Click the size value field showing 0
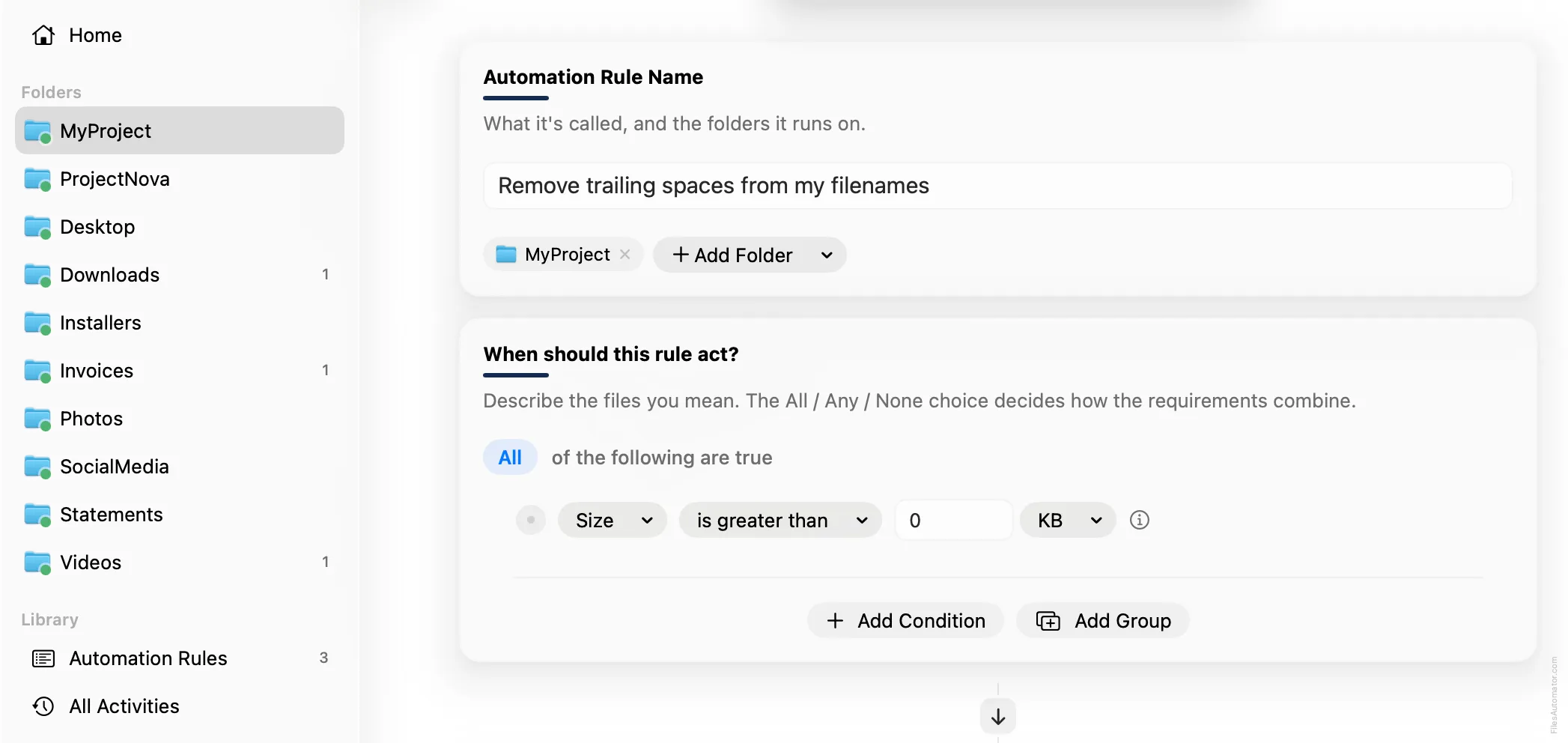Image resolution: width=1568 pixels, height=743 pixels. [953, 521]
